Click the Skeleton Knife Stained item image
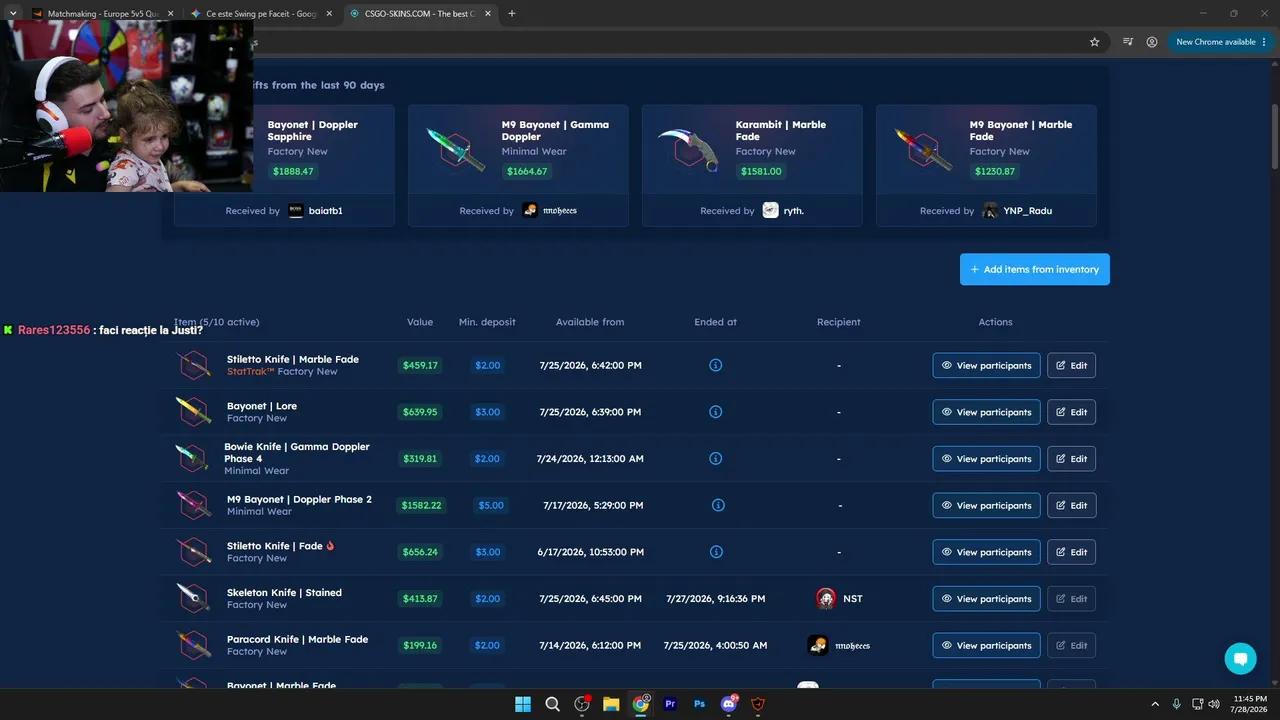The width and height of the screenshot is (1280, 720). tap(194, 598)
